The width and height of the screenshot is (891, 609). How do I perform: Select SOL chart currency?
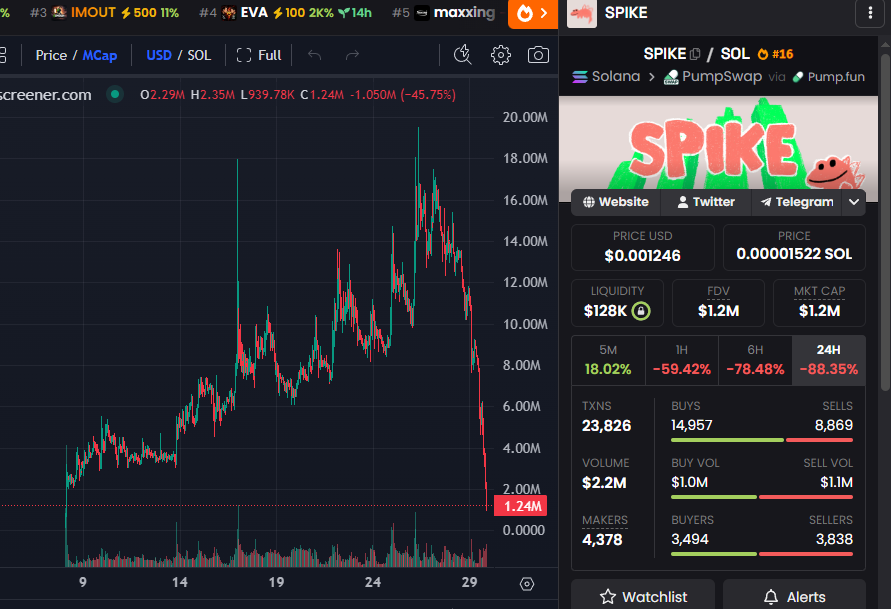point(199,55)
